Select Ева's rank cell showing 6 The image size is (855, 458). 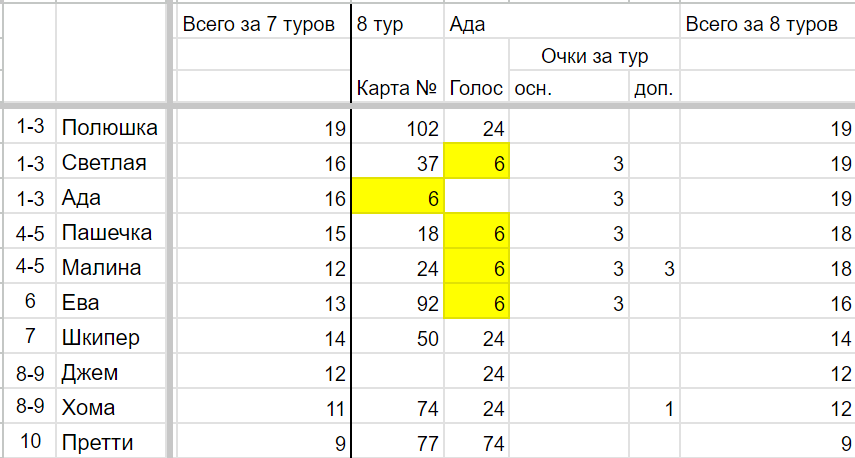tap(29, 303)
